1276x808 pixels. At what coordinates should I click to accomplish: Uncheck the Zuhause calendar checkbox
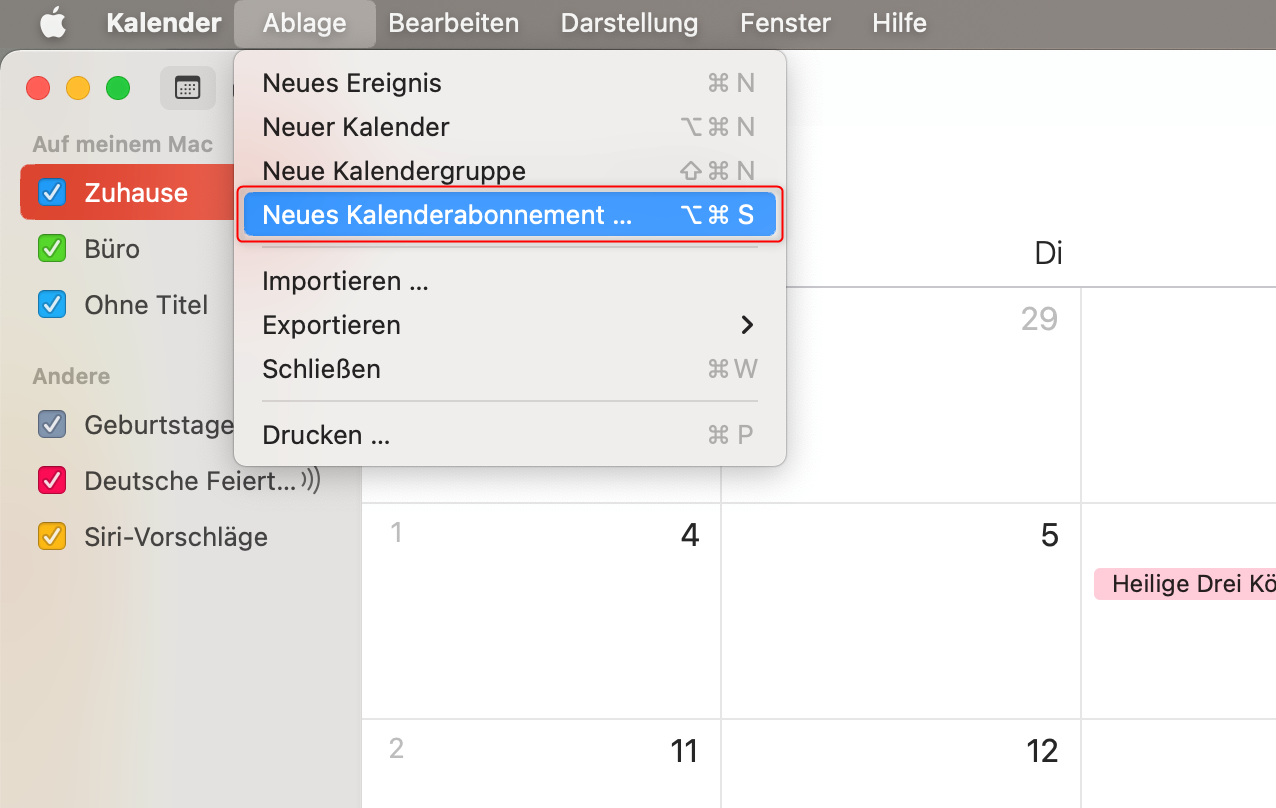point(51,192)
